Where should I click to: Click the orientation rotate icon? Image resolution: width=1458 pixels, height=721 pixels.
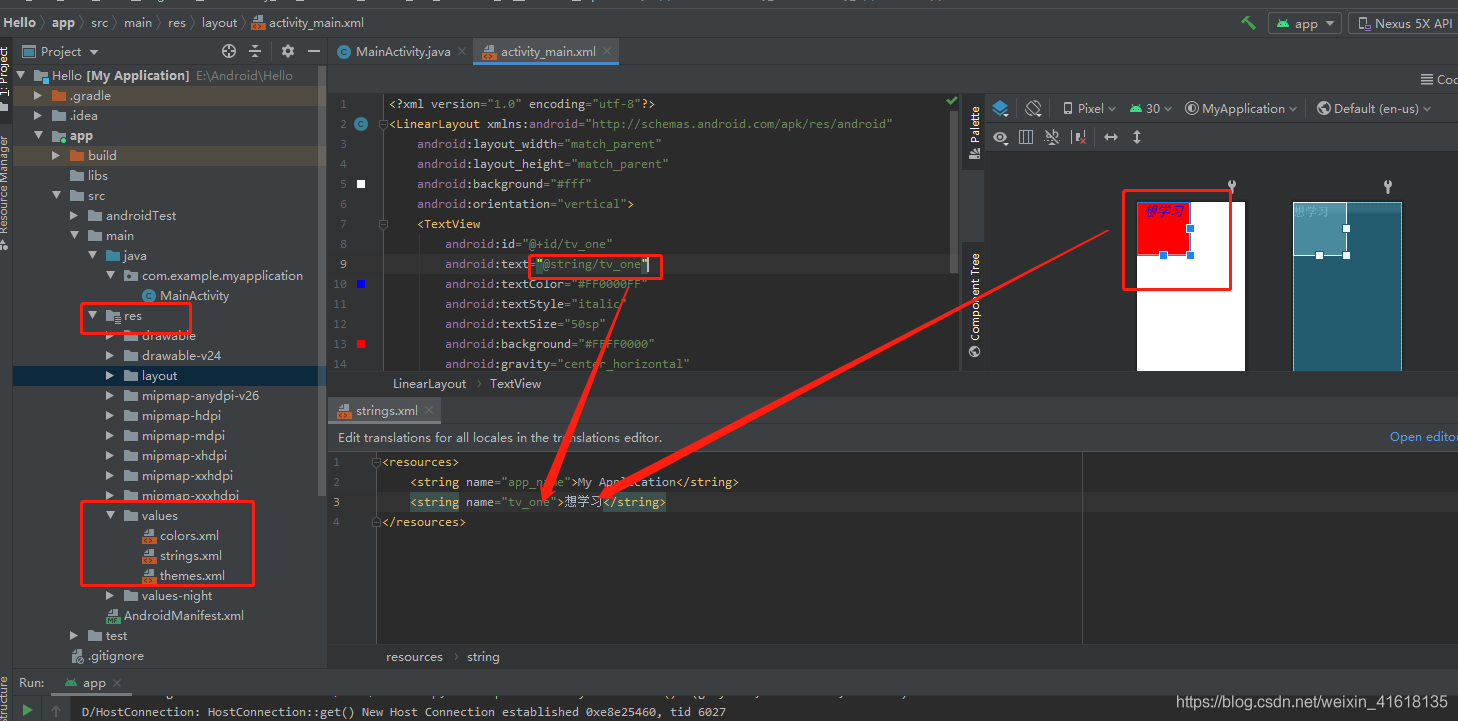click(x=1034, y=108)
